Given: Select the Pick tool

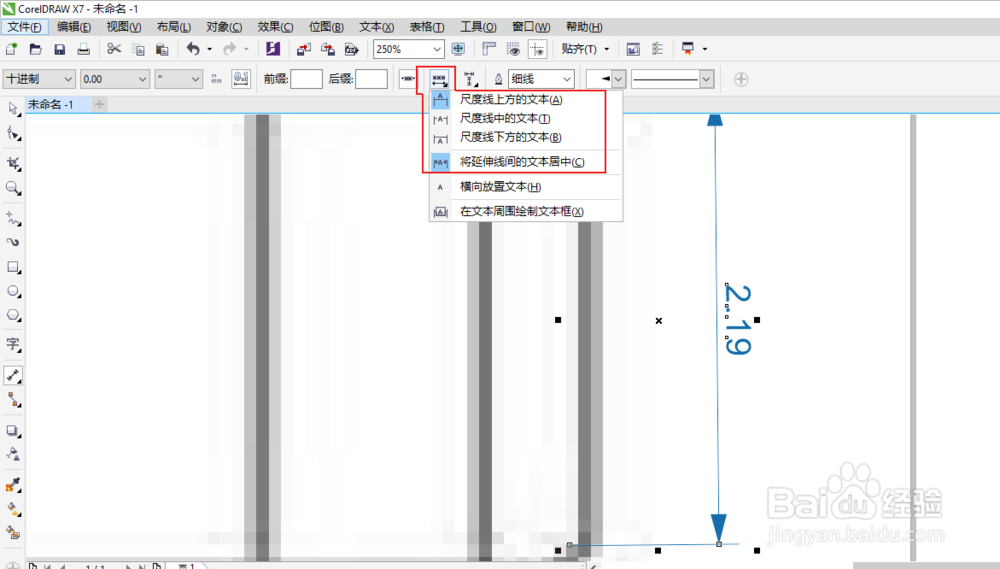Looking at the screenshot, I should coord(13,109).
